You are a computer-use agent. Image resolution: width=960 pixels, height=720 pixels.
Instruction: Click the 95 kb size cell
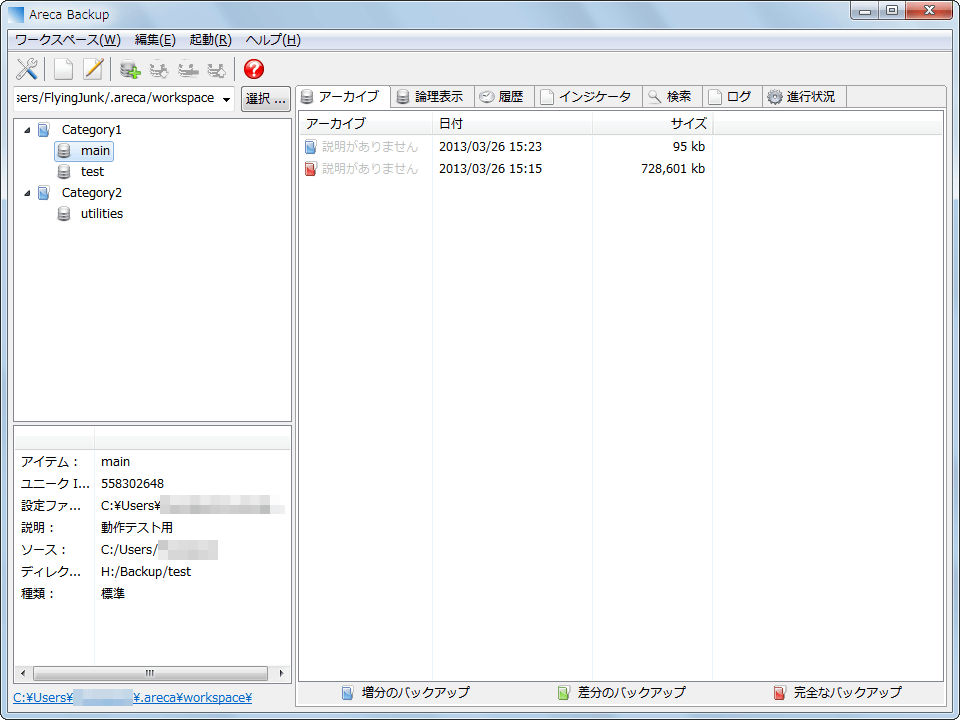(688, 147)
